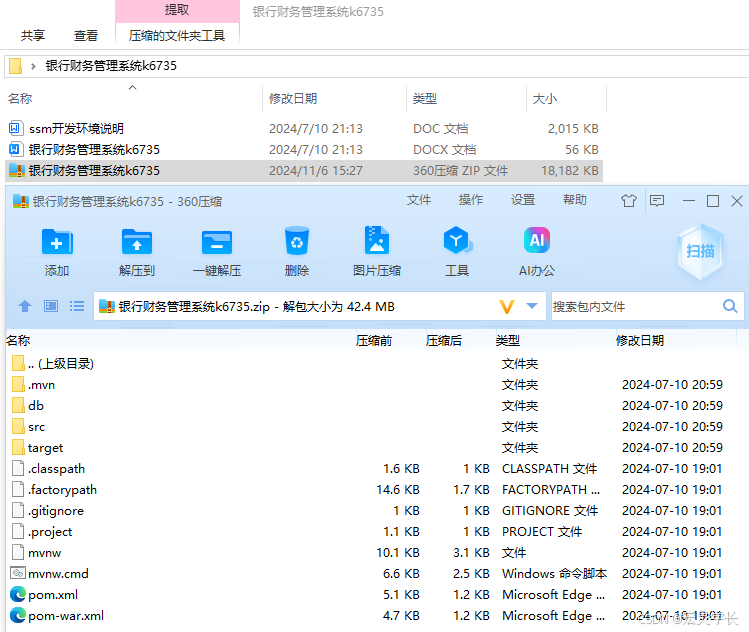Expand the archive path dropdown arrow
Image resolution: width=749 pixels, height=632 pixels.
pyautogui.click(x=532, y=306)
